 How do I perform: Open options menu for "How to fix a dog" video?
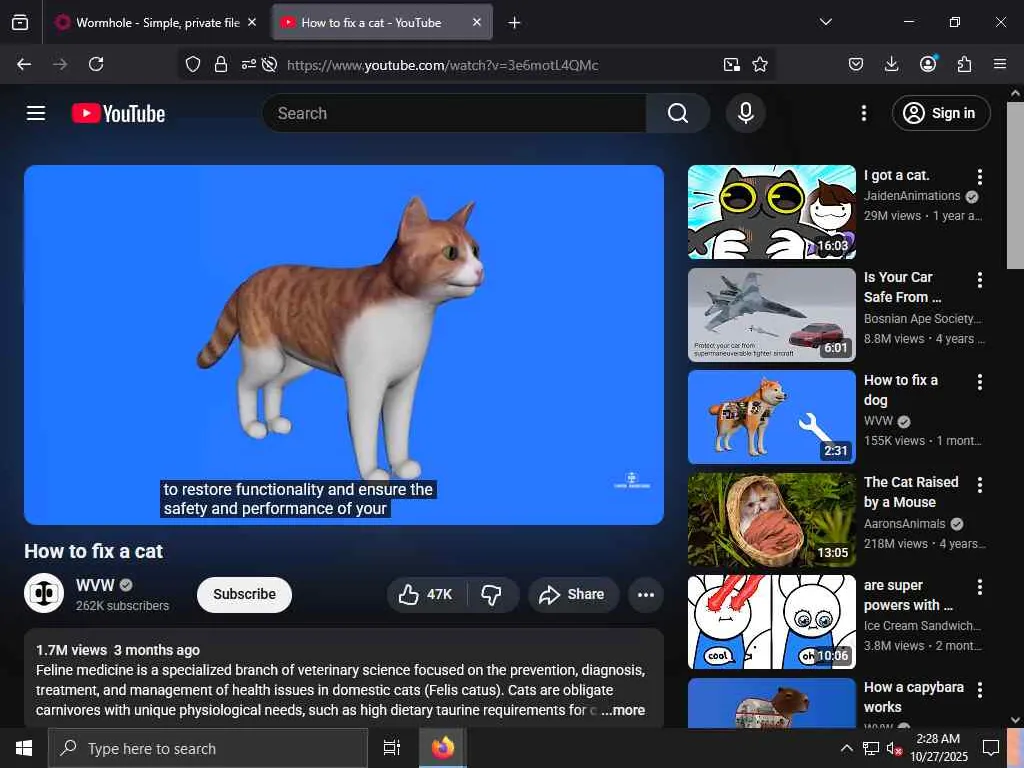(979, 382)
